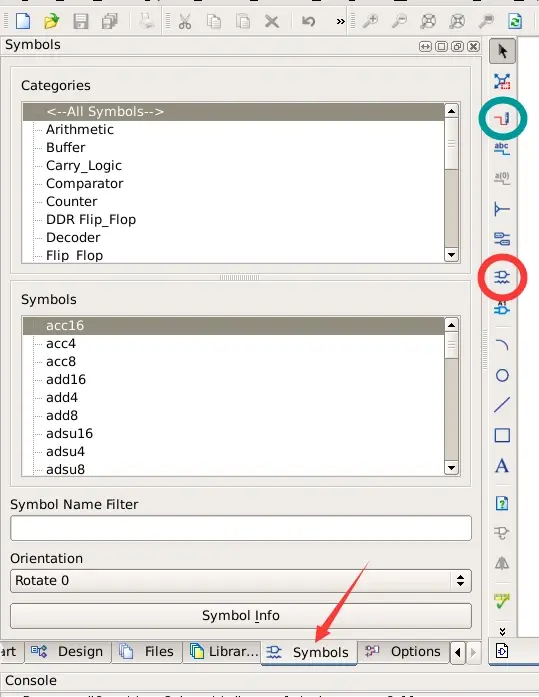This screenshot has height=697, width=539.
Task: Activate the Add Symbol tool
Action: [x=502, y=277]
